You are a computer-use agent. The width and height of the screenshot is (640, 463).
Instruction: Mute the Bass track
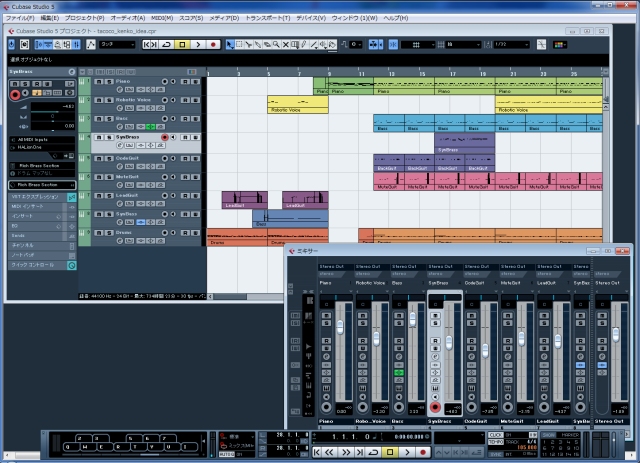tap(99, 119)
